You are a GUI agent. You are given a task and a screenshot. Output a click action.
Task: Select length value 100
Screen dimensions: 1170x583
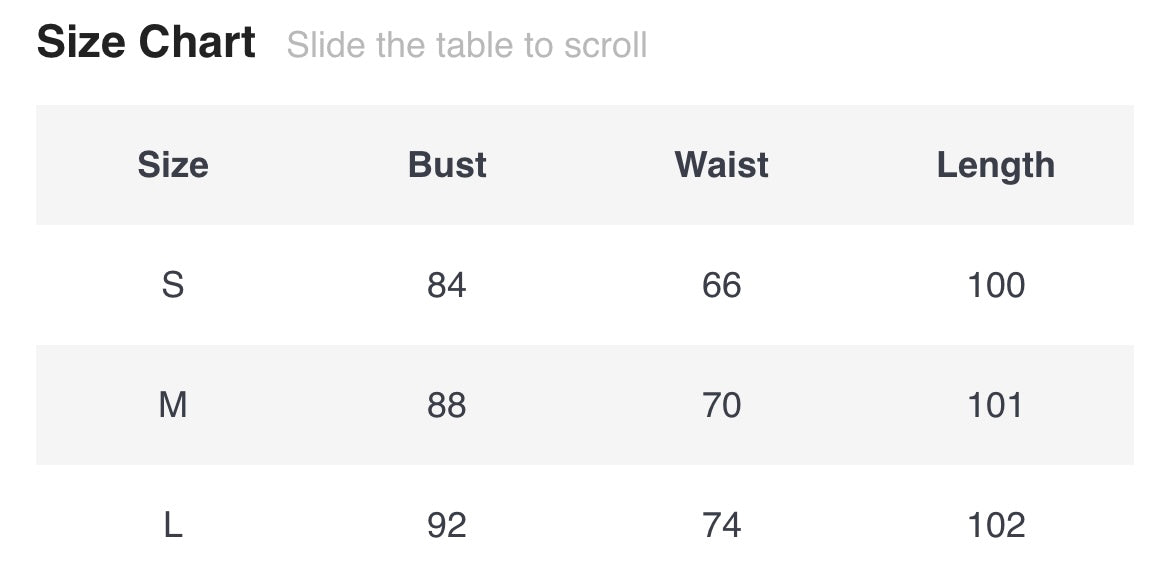996,286
